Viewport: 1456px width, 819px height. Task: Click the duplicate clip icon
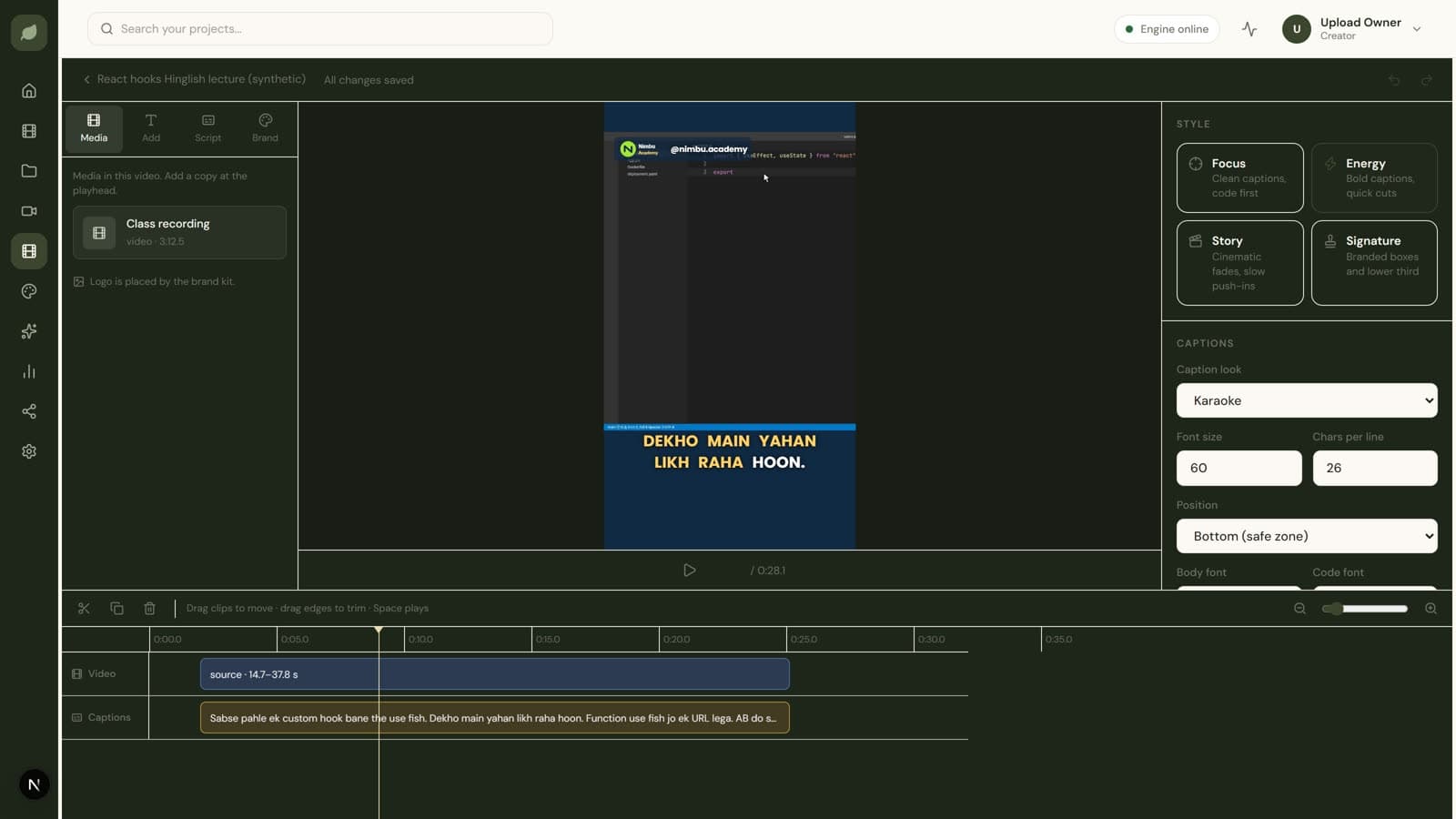pos(116,608)
